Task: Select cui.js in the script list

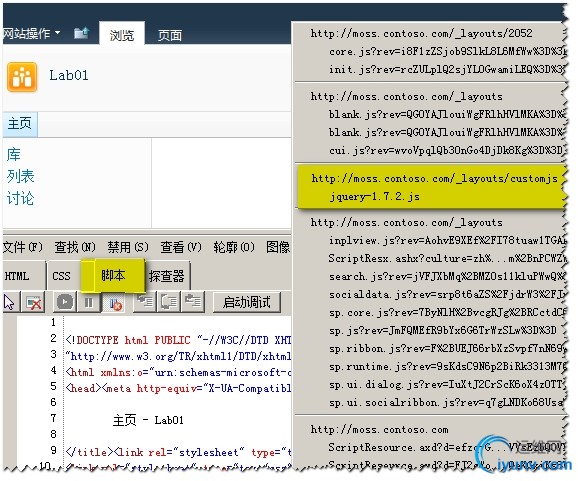Action: pos(447,150)
